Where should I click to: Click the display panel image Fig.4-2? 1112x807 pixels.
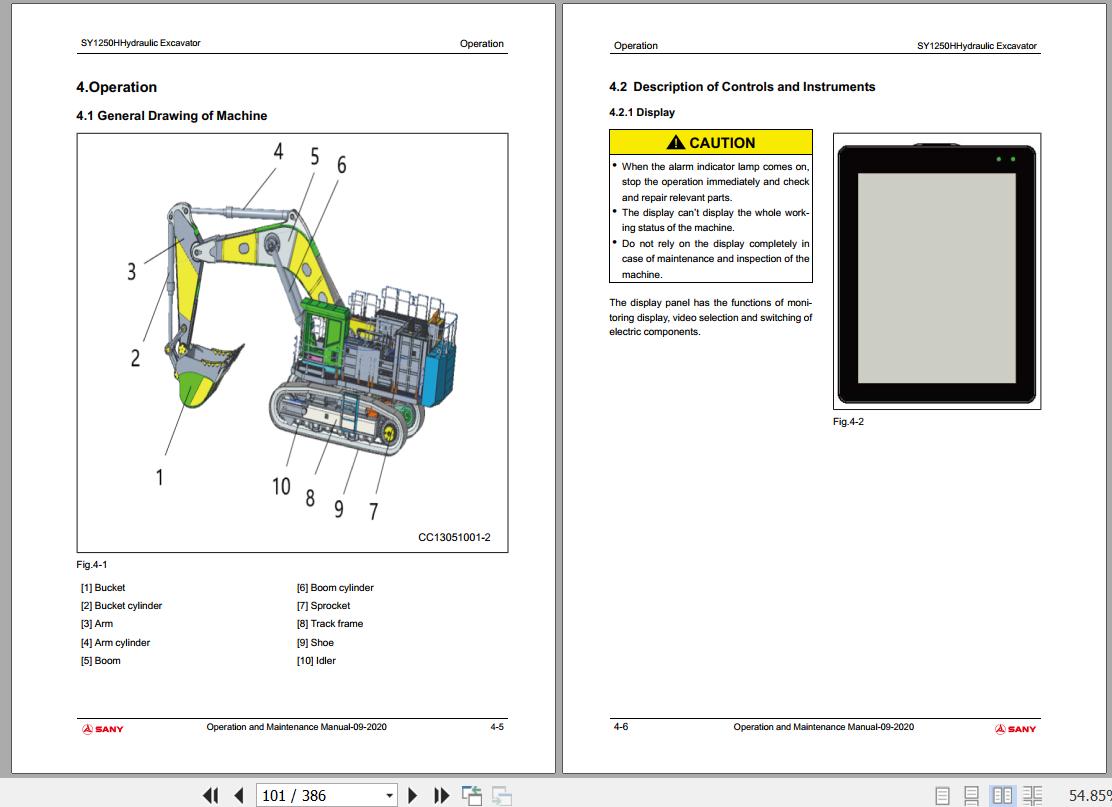click(x=937, y=271)
